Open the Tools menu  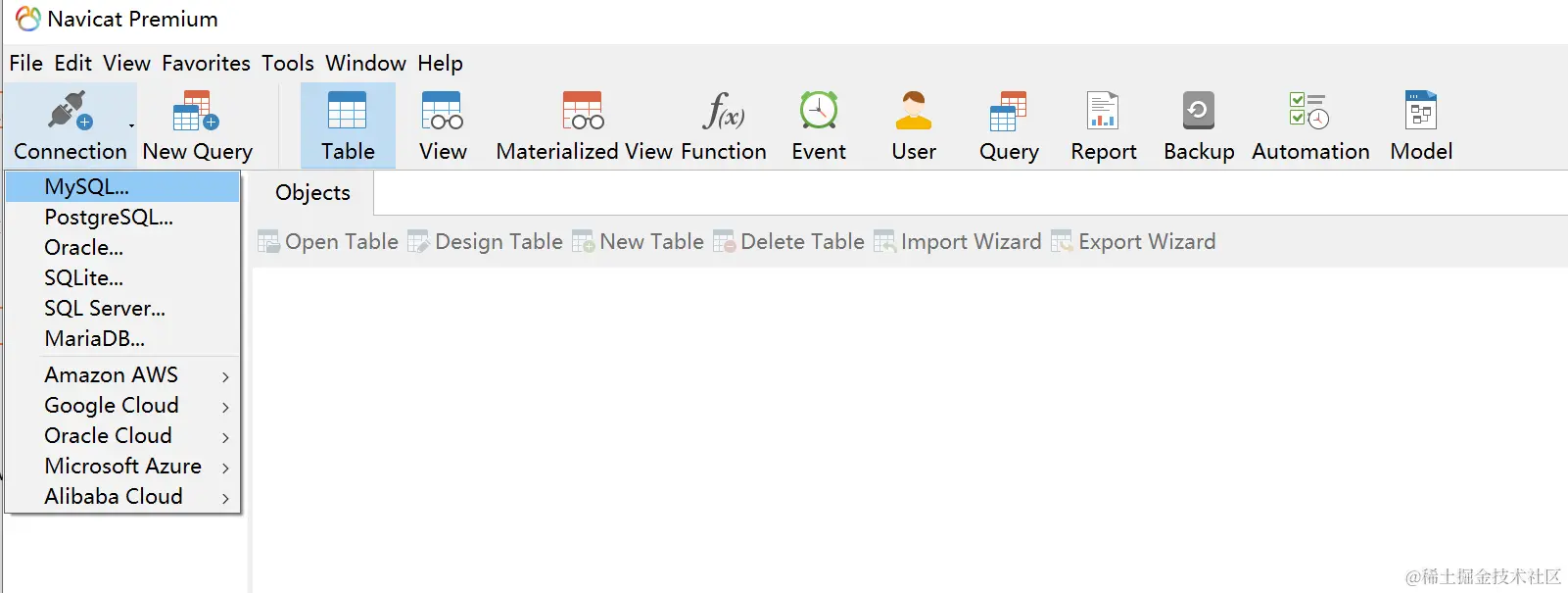(287, 64)
